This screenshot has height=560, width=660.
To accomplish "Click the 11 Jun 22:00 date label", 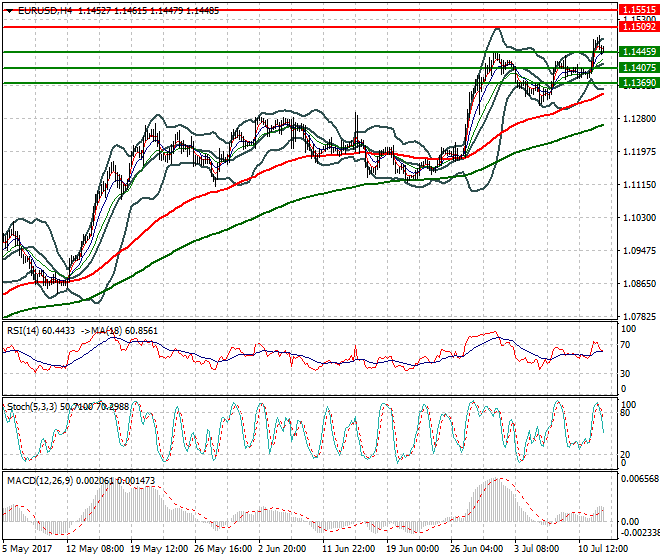I will (349, 549).
